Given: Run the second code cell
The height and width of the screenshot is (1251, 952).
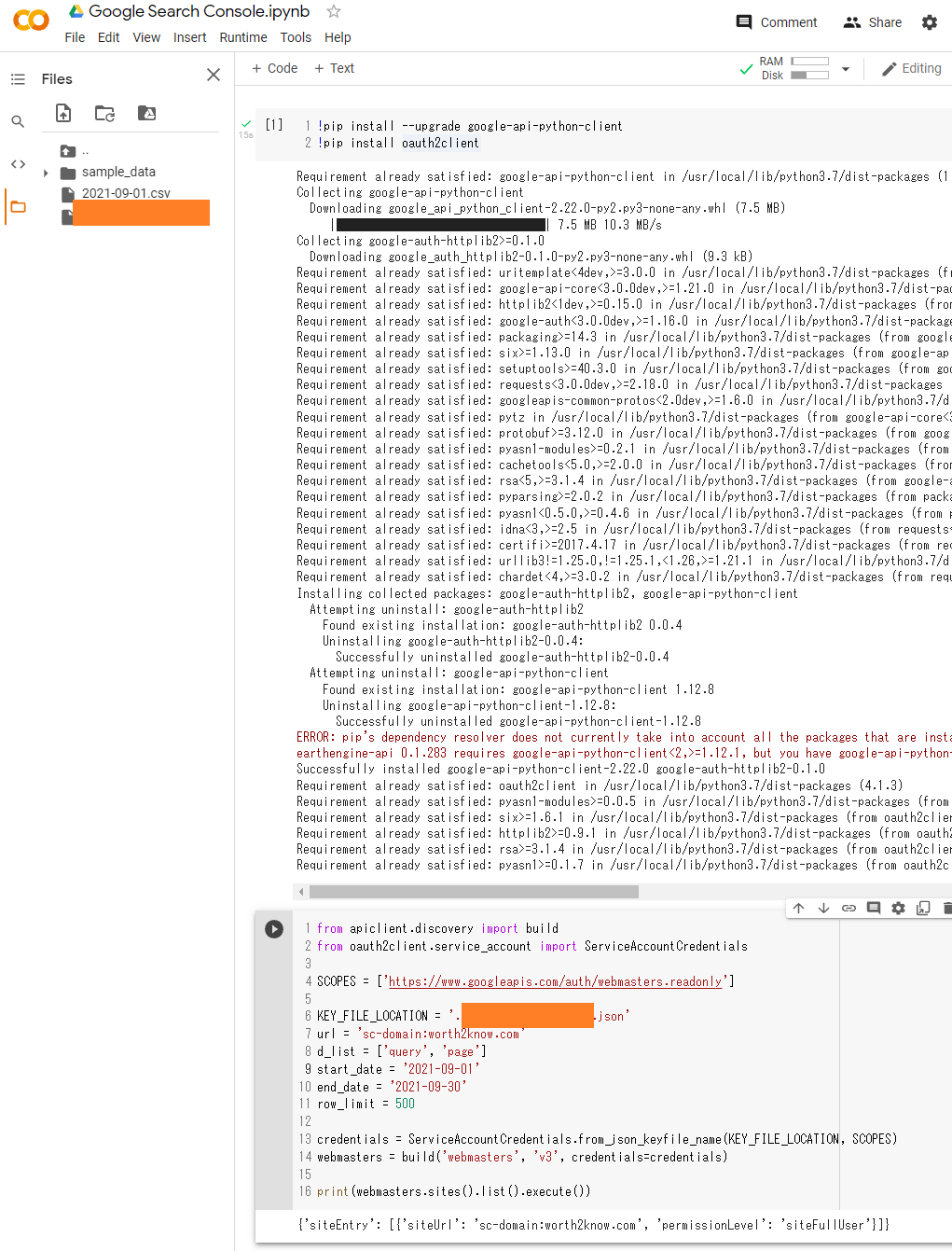Looking at the screenshot, I should [273, 928].
